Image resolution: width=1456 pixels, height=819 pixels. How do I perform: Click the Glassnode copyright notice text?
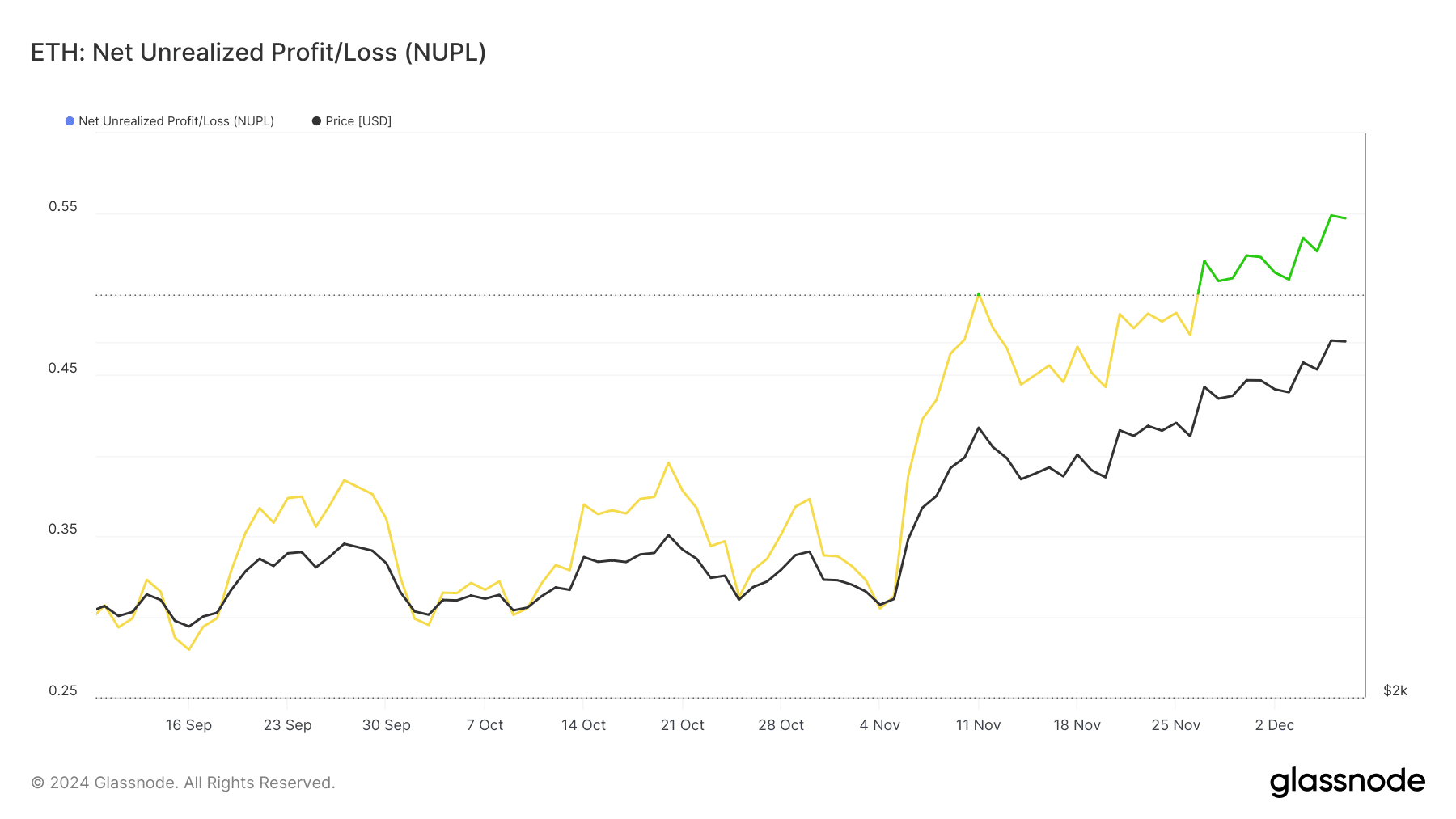pyautogui.click(x=183, y=783)
